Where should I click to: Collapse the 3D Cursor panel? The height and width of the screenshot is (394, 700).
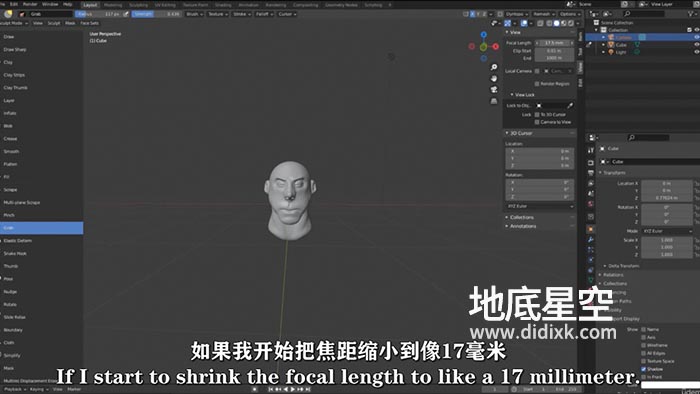point(521,133)
